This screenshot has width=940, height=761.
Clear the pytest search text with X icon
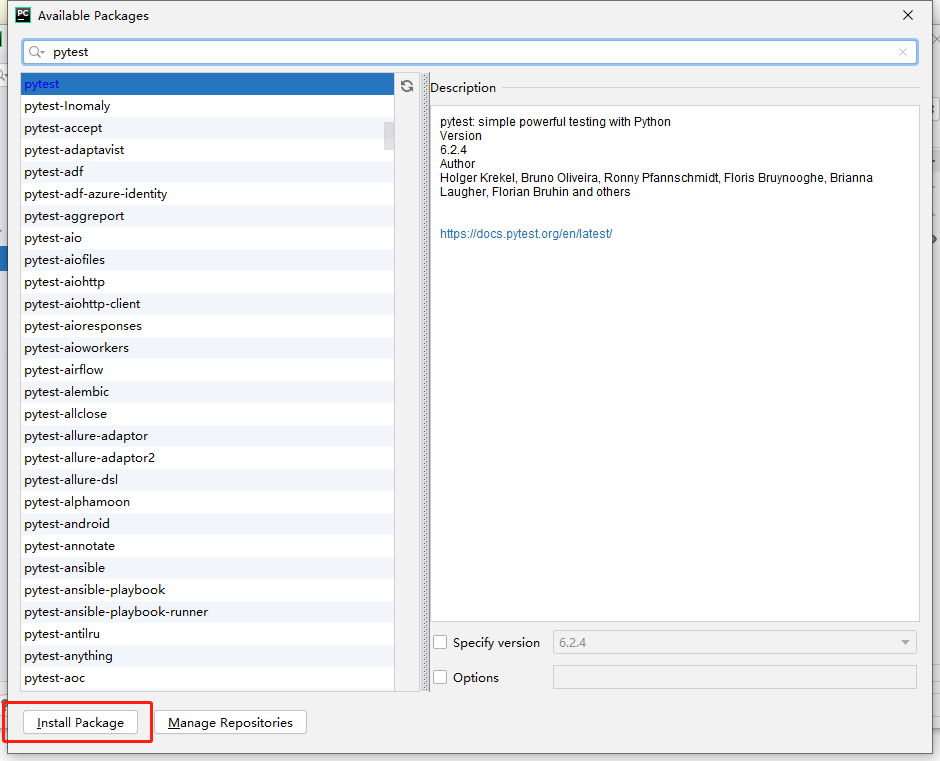tap(903, 52)
